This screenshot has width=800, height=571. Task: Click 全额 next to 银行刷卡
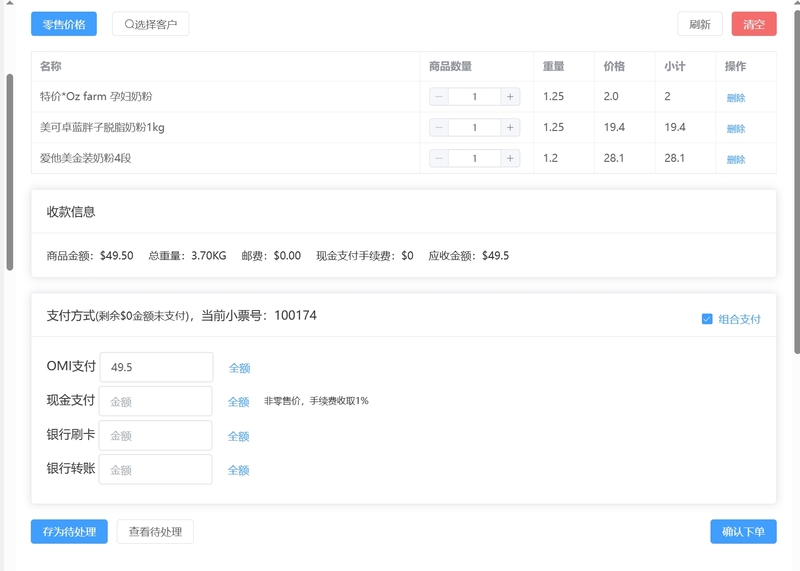238,436
